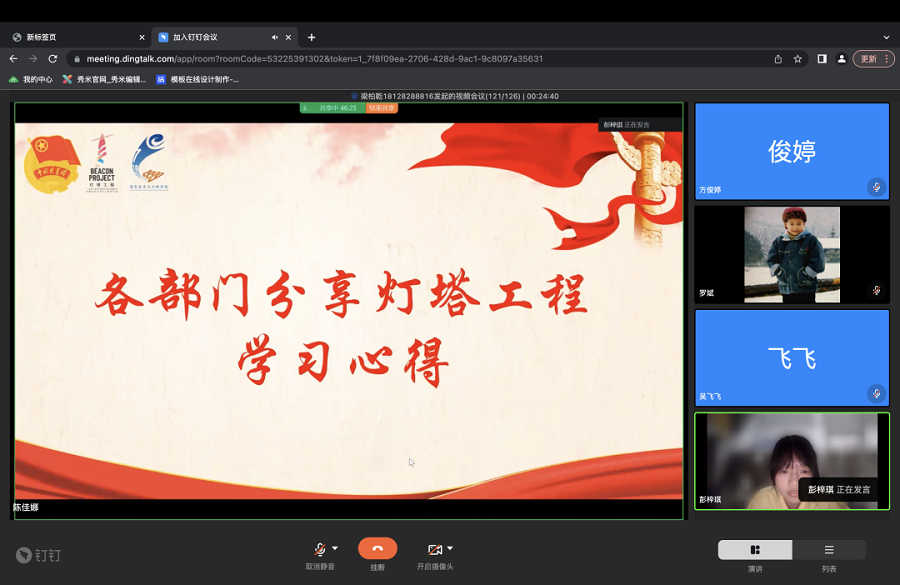The height and width of the screenshot is (585, 900).
Task: Open a new browser tab with plus
Action: [x=311, y=37]
